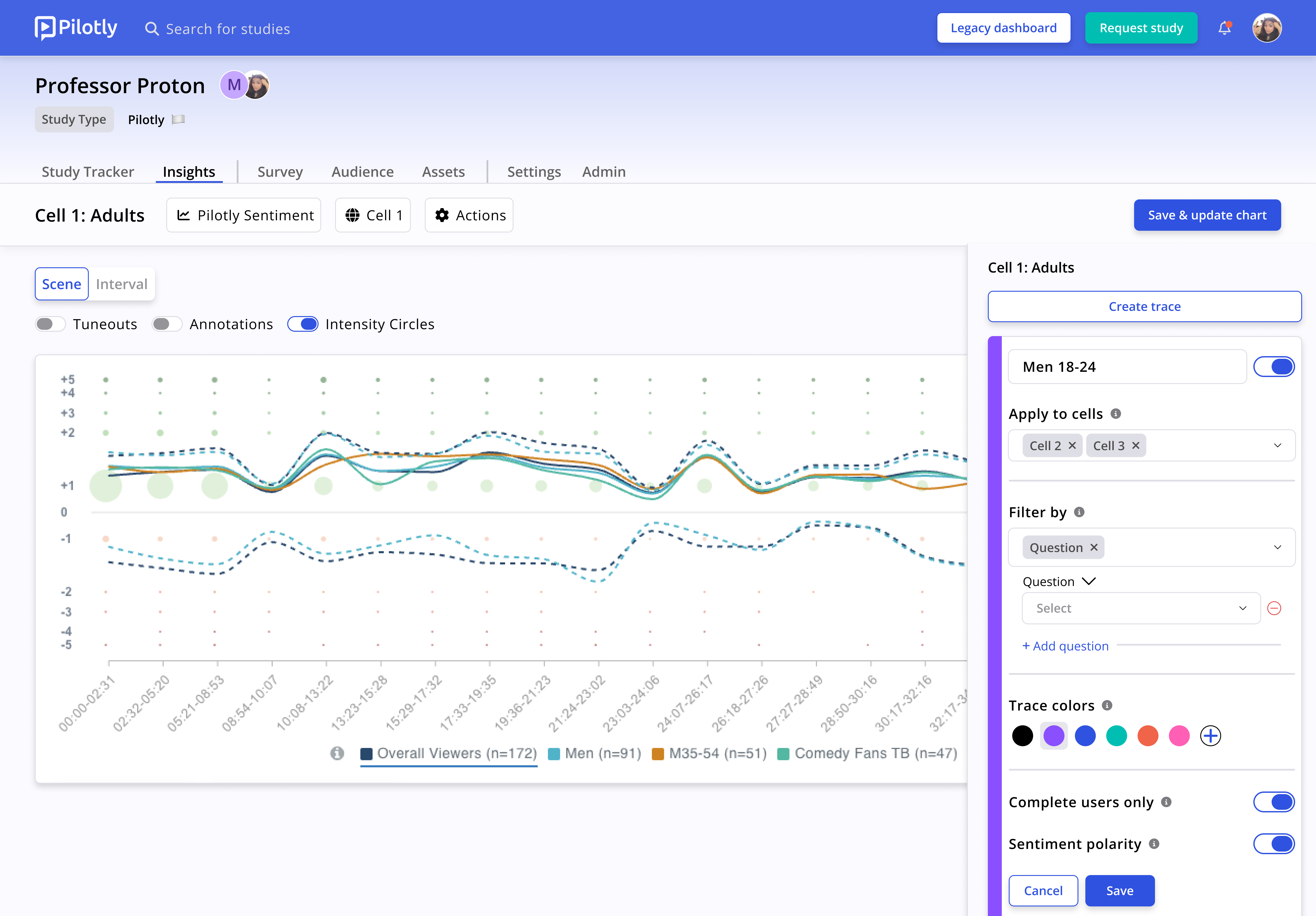Switch to the Study Tracker tab
This screenshot has height=916, width=1316.
click(x=88, y=172)
